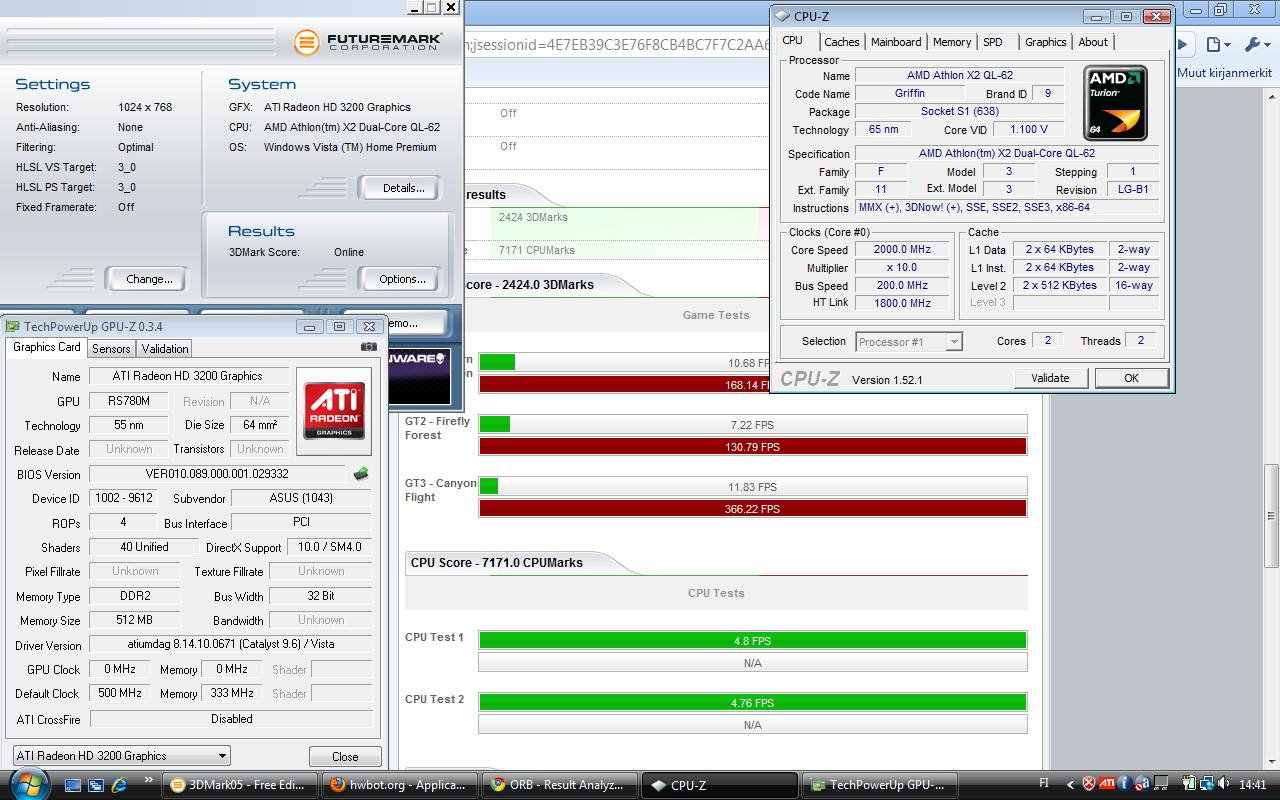Viewport: 1280px width, 800px height.
Task: Switch to 3DMark05 Free Edition taskbar button
Action: click(242, 785)
